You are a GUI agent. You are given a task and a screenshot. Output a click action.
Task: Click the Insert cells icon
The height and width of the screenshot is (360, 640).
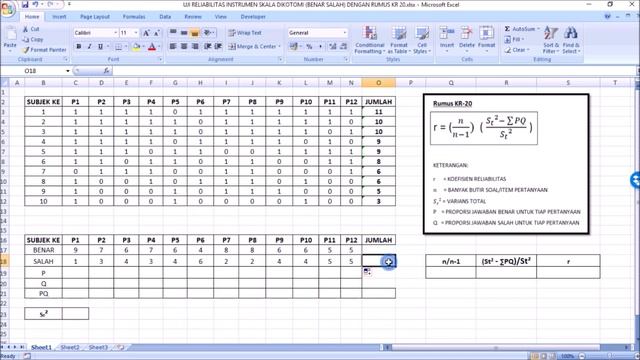click(447, 33)
